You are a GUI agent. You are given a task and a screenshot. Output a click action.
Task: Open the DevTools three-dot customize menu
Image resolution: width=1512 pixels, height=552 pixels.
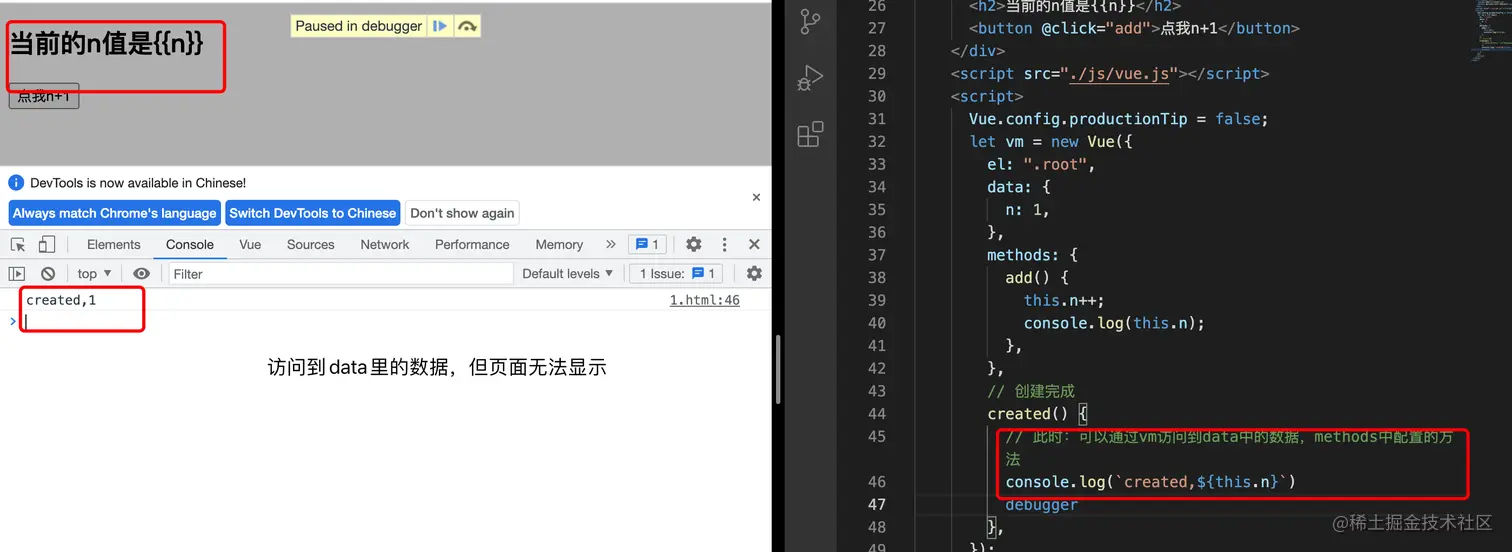(725, 244)
